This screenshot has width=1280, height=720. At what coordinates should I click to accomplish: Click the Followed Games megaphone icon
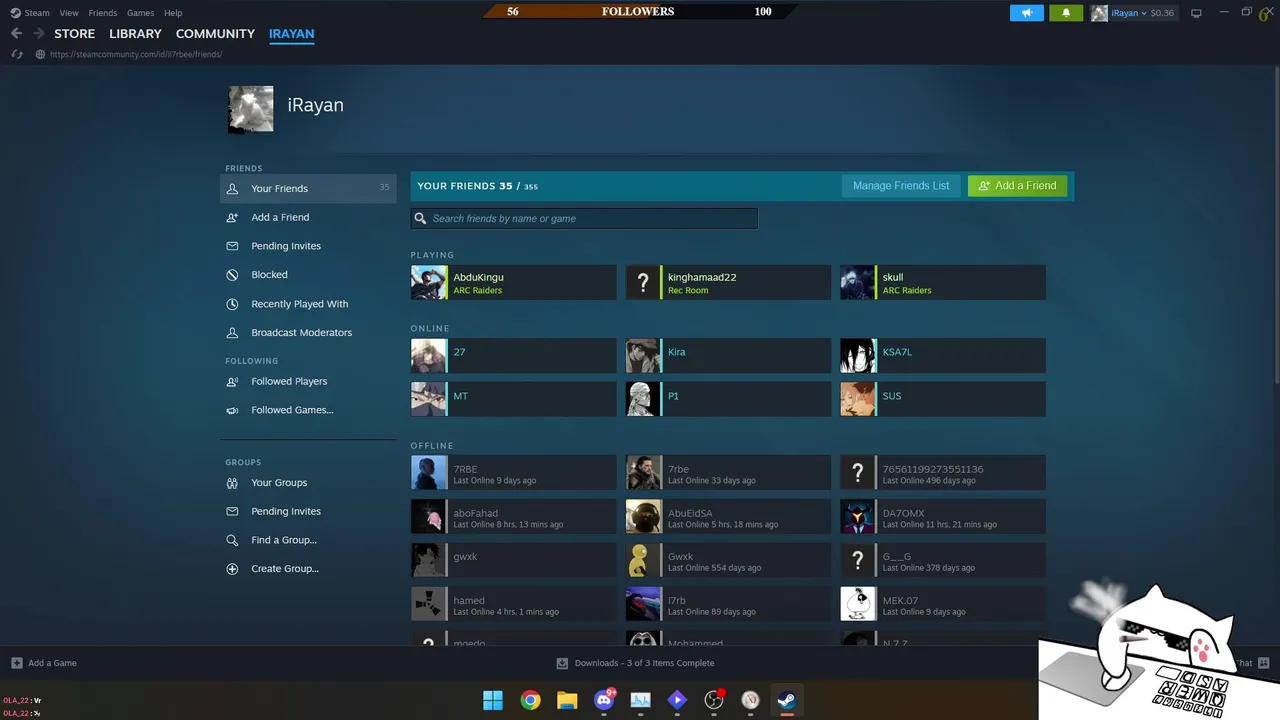click(x=232, y=410)
